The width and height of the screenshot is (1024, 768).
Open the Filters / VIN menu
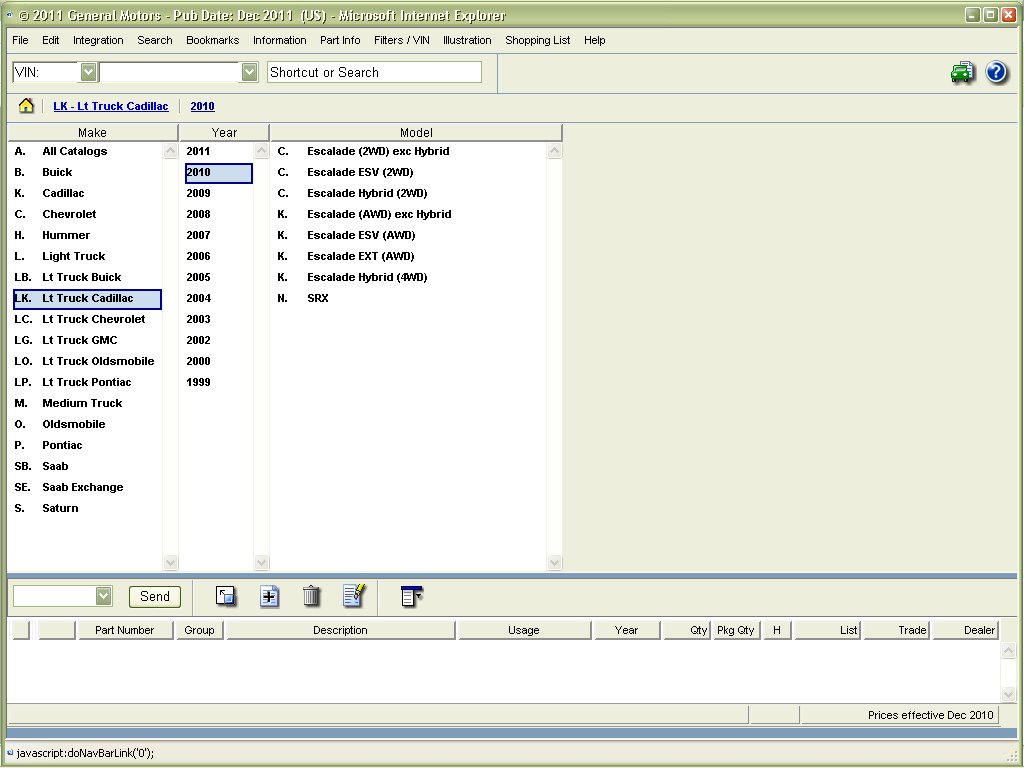402,40
